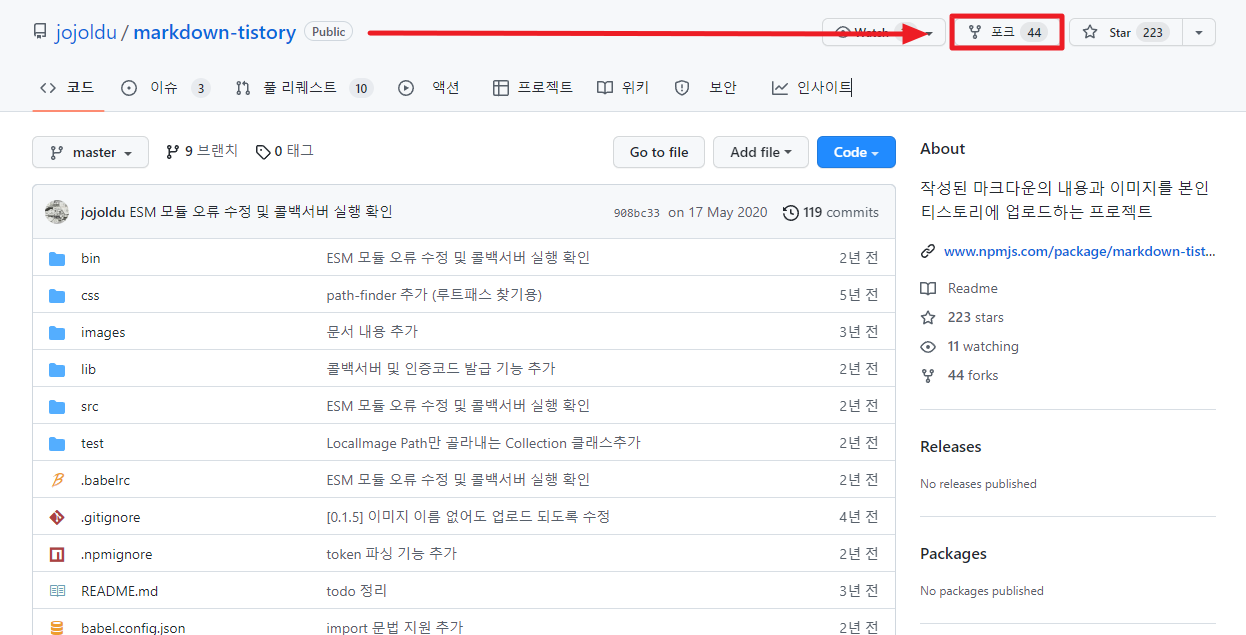Click the clock icon beside 119 commits
The image size is (1246, 635).
(x=791, y=212)
